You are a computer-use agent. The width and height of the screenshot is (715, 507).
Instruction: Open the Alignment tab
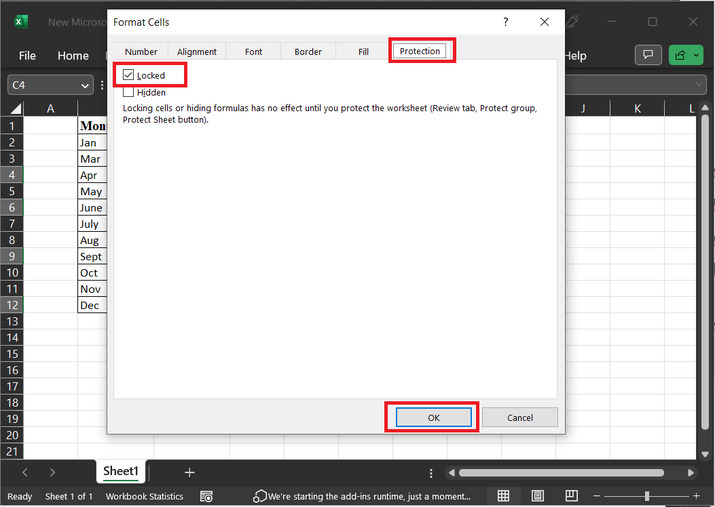tap(197, 51)
